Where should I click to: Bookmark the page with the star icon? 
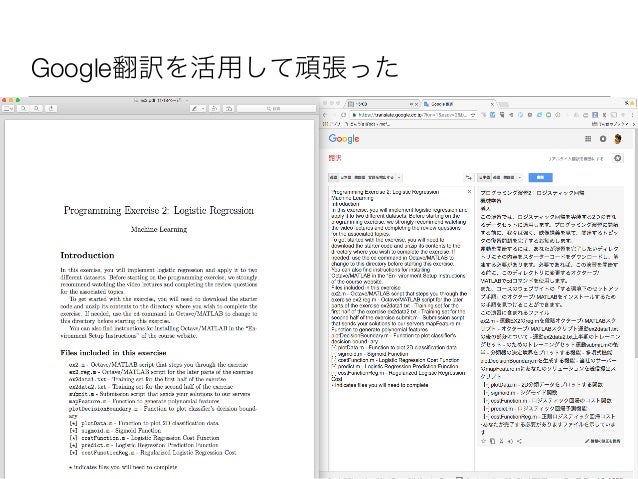pos(473,115)
